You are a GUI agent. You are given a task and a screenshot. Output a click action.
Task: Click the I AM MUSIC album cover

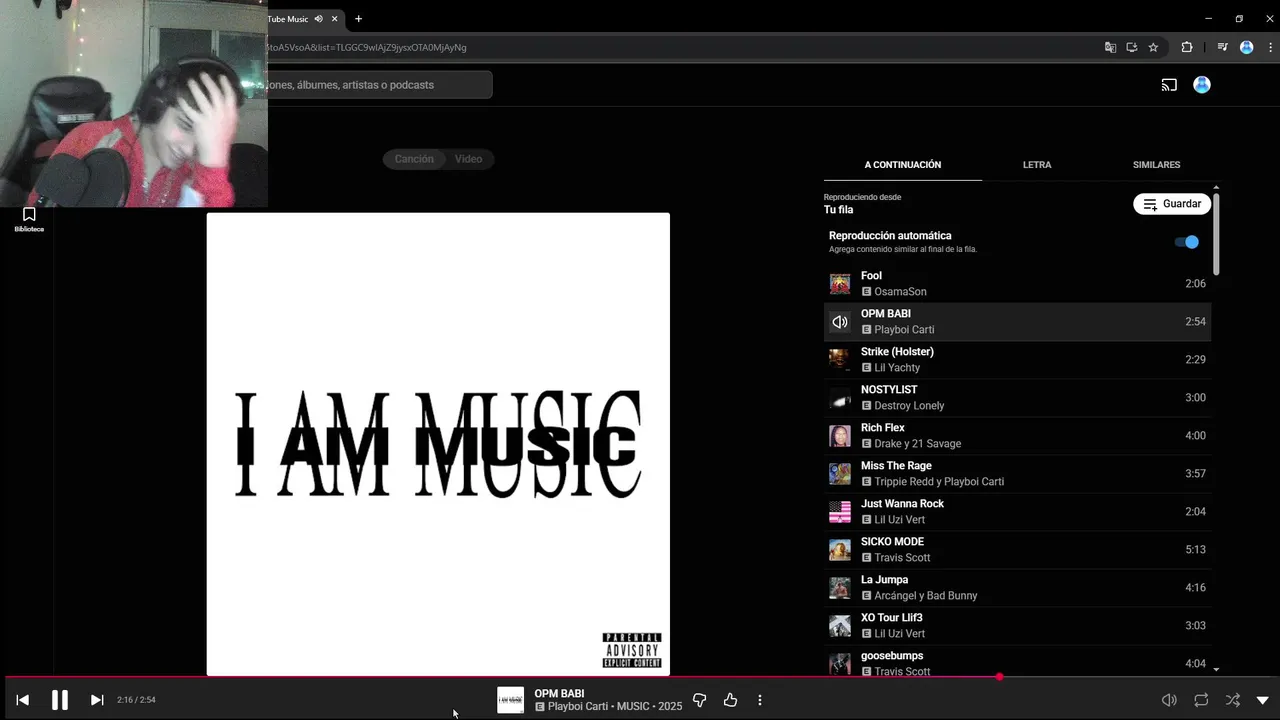tap(438, 444)
